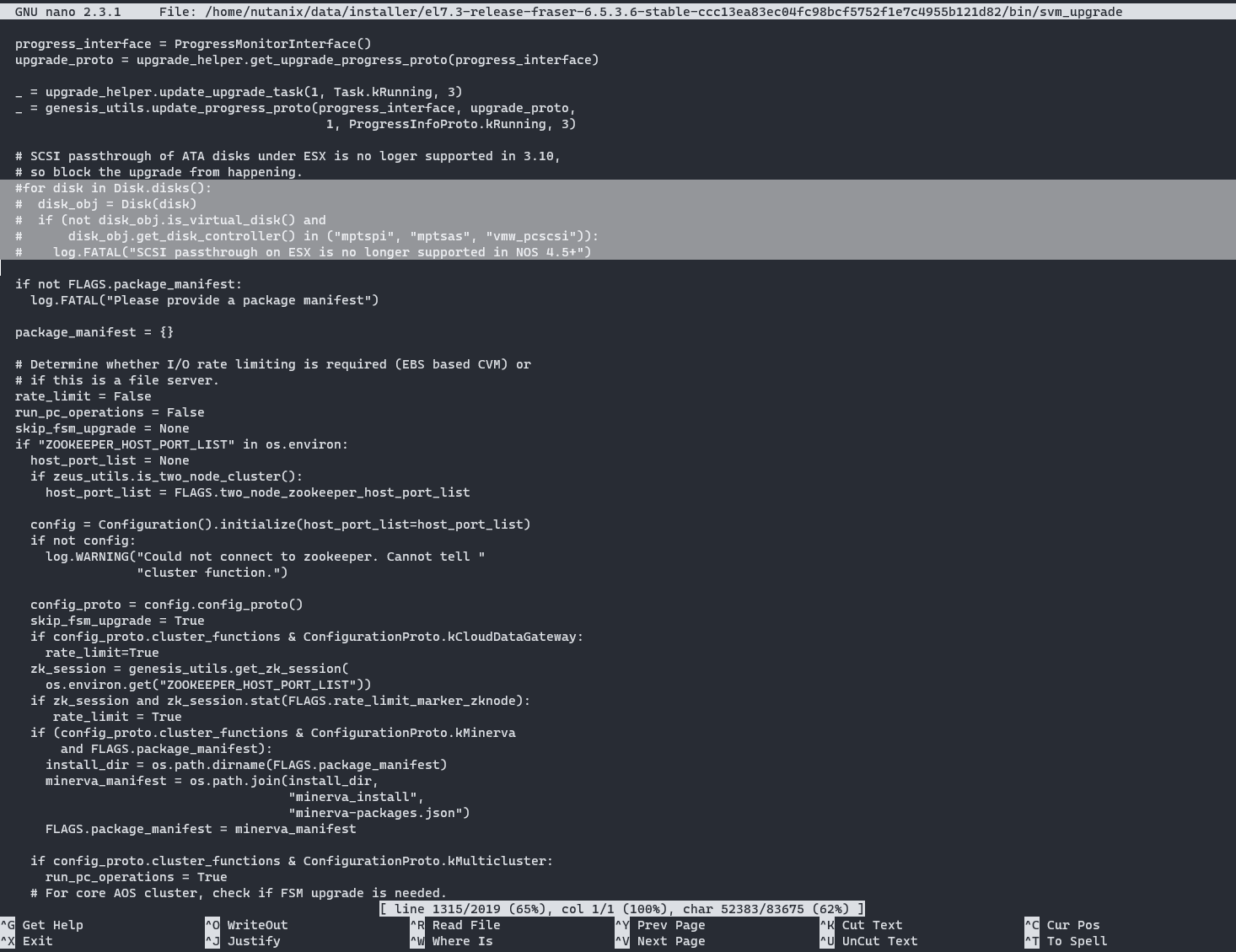The image size is (1236, 952).
Task: Click the 'skip_fsm_upgrade = True' line
Action: pos(117,621)
